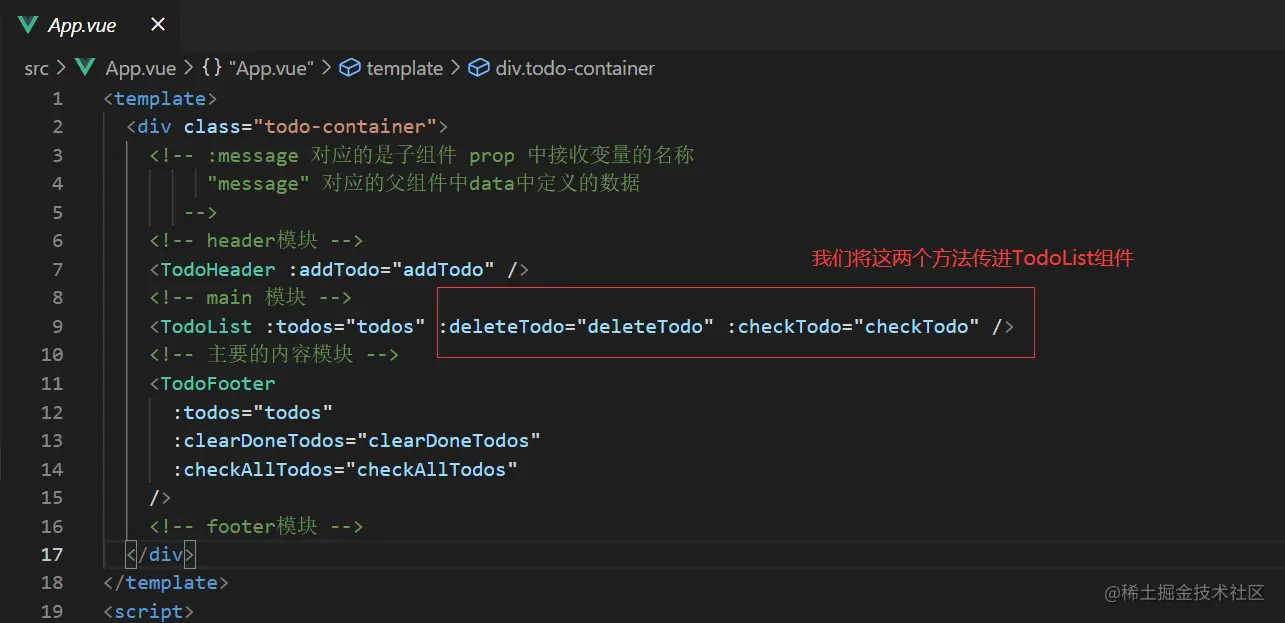Click the :todos="todos" attribute on line 12
The height and width of the screenshot is (623, 1285).
click(253, 412)
